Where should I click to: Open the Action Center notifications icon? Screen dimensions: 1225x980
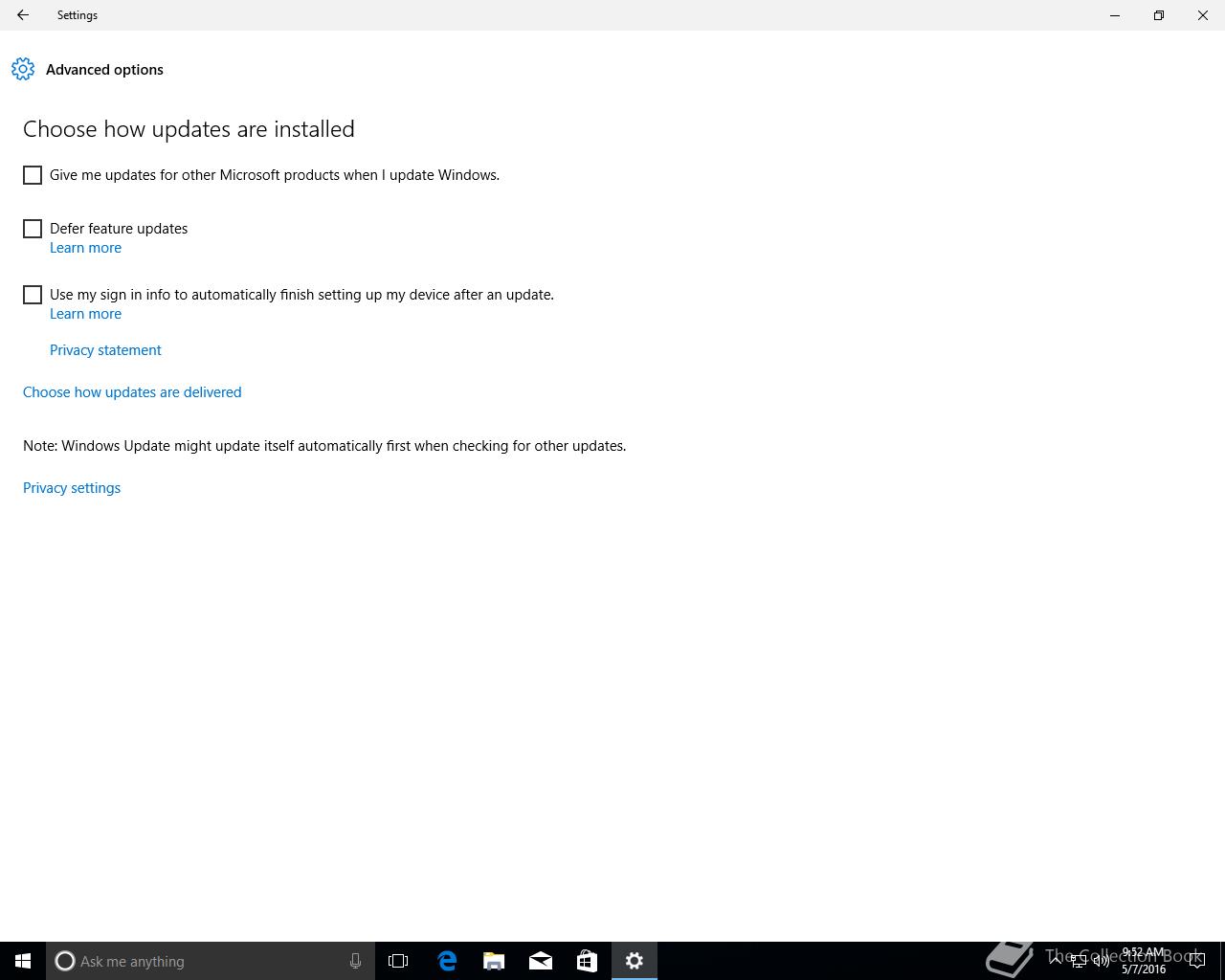coord(1196,961)
